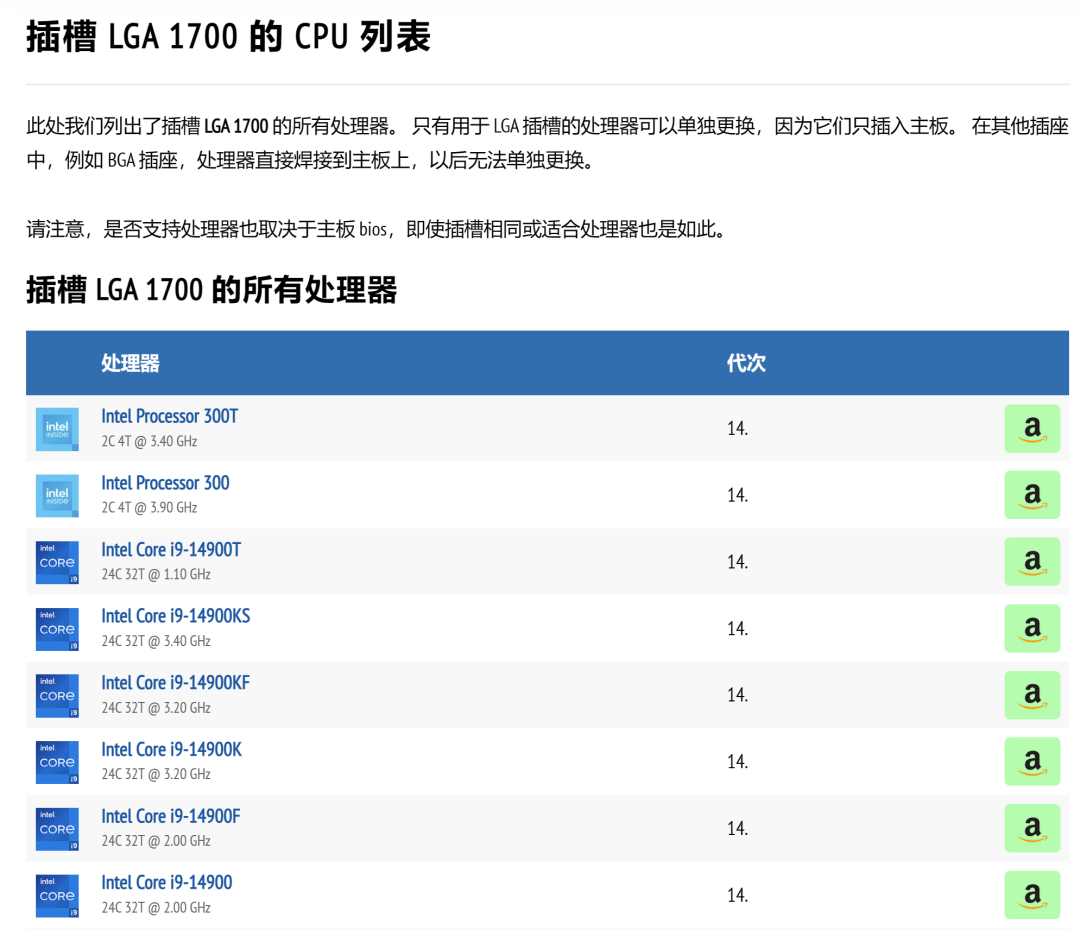This screenshot has width=1080, height=930.
Task: Open the Intel Core i9-14900KF link
Action: tap(176, 683)
